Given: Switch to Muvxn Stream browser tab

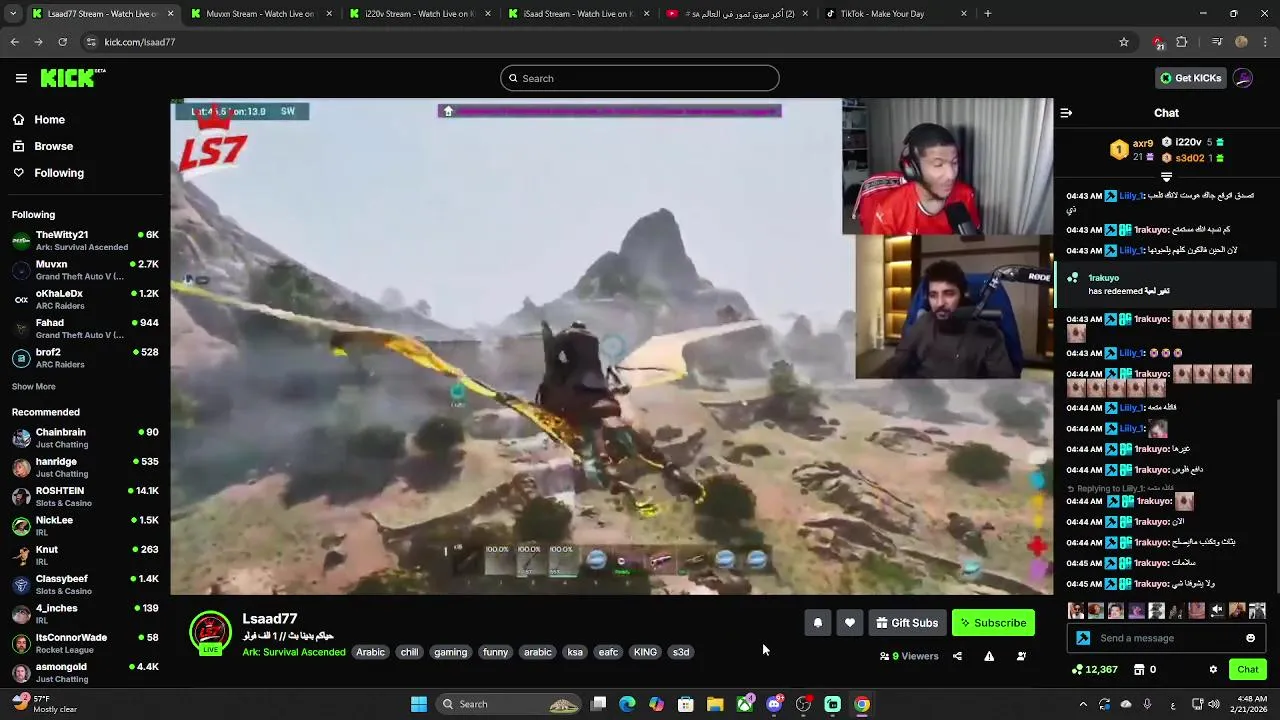Looking at the screenshot, I should click(x=259, y=14).
